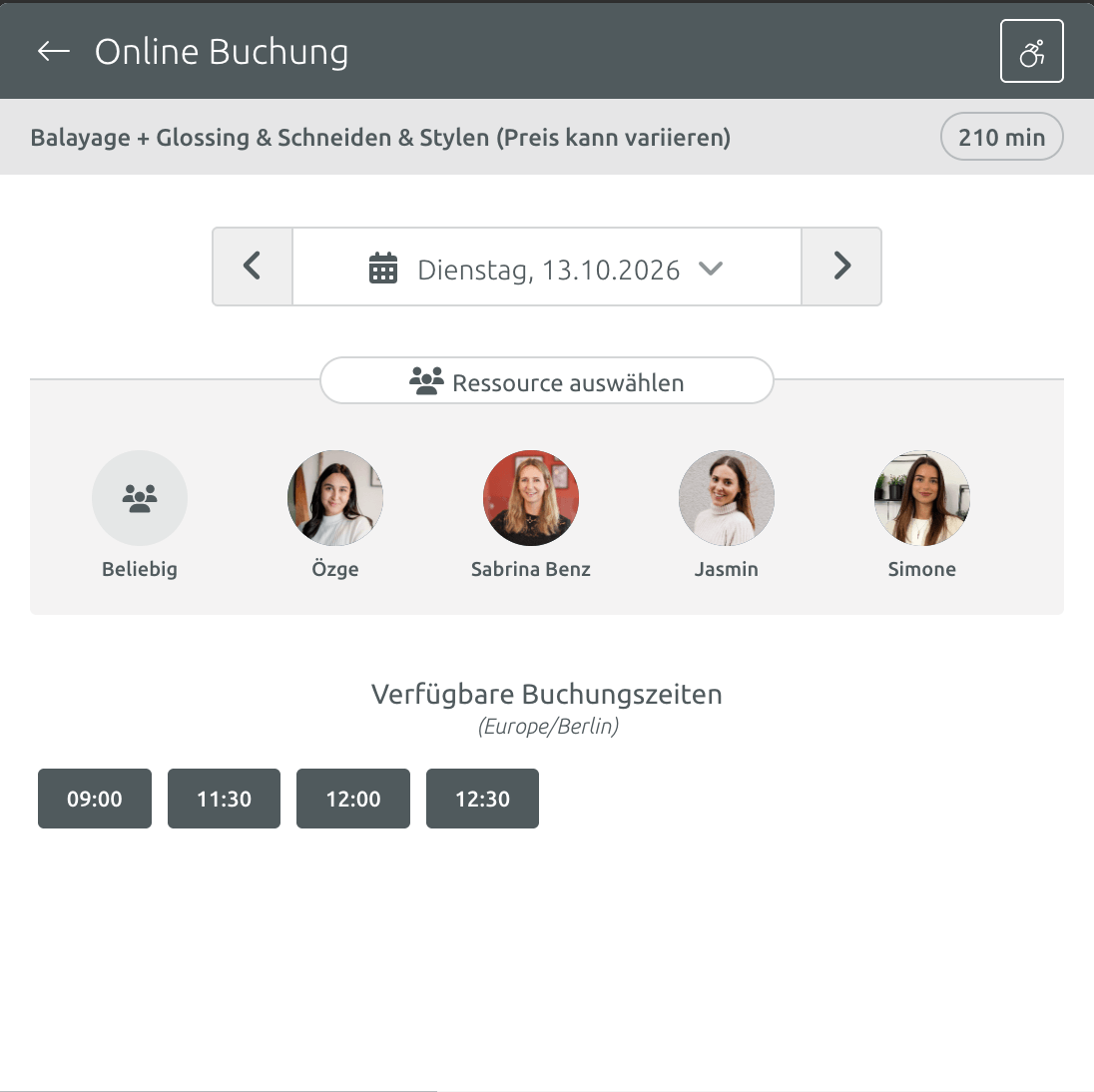Book the 12:30 time slot
Viewport: 1094px width, 1092px height.
(x=482, y=799)
